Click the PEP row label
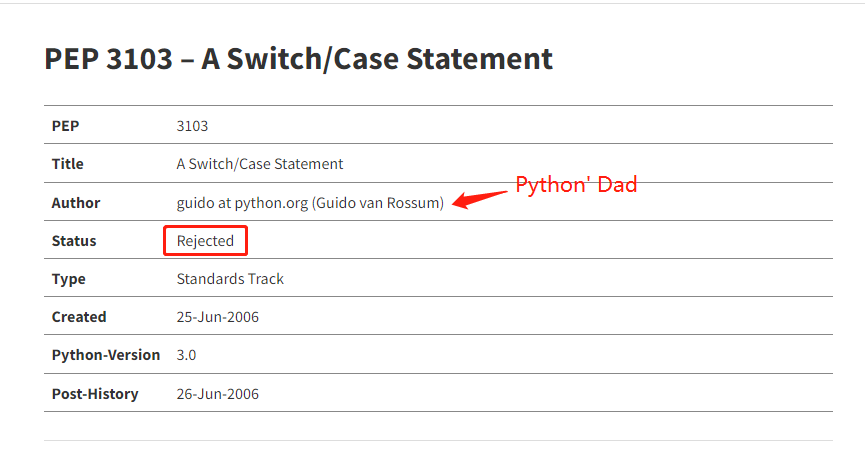Screen dimensions: 865x468 point(65,126)
